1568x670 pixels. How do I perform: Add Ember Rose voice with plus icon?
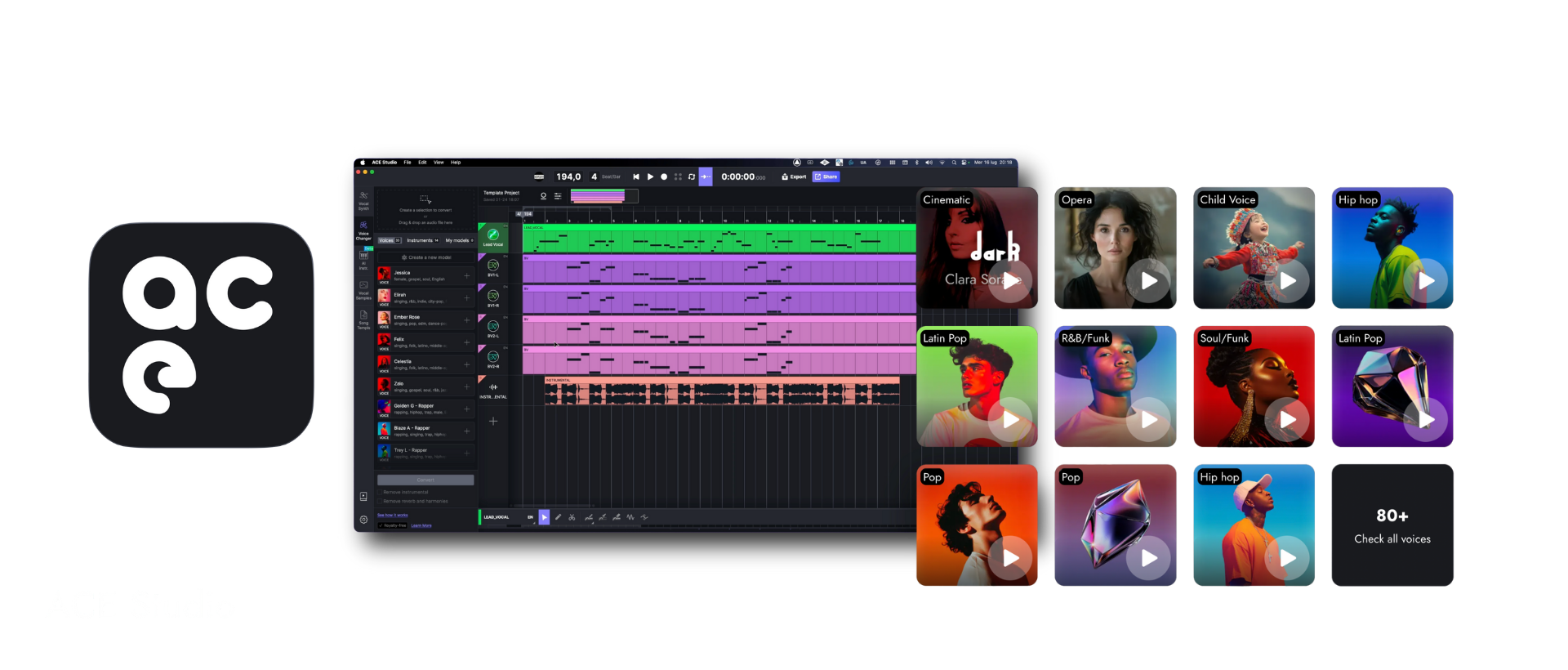point(467,320)
